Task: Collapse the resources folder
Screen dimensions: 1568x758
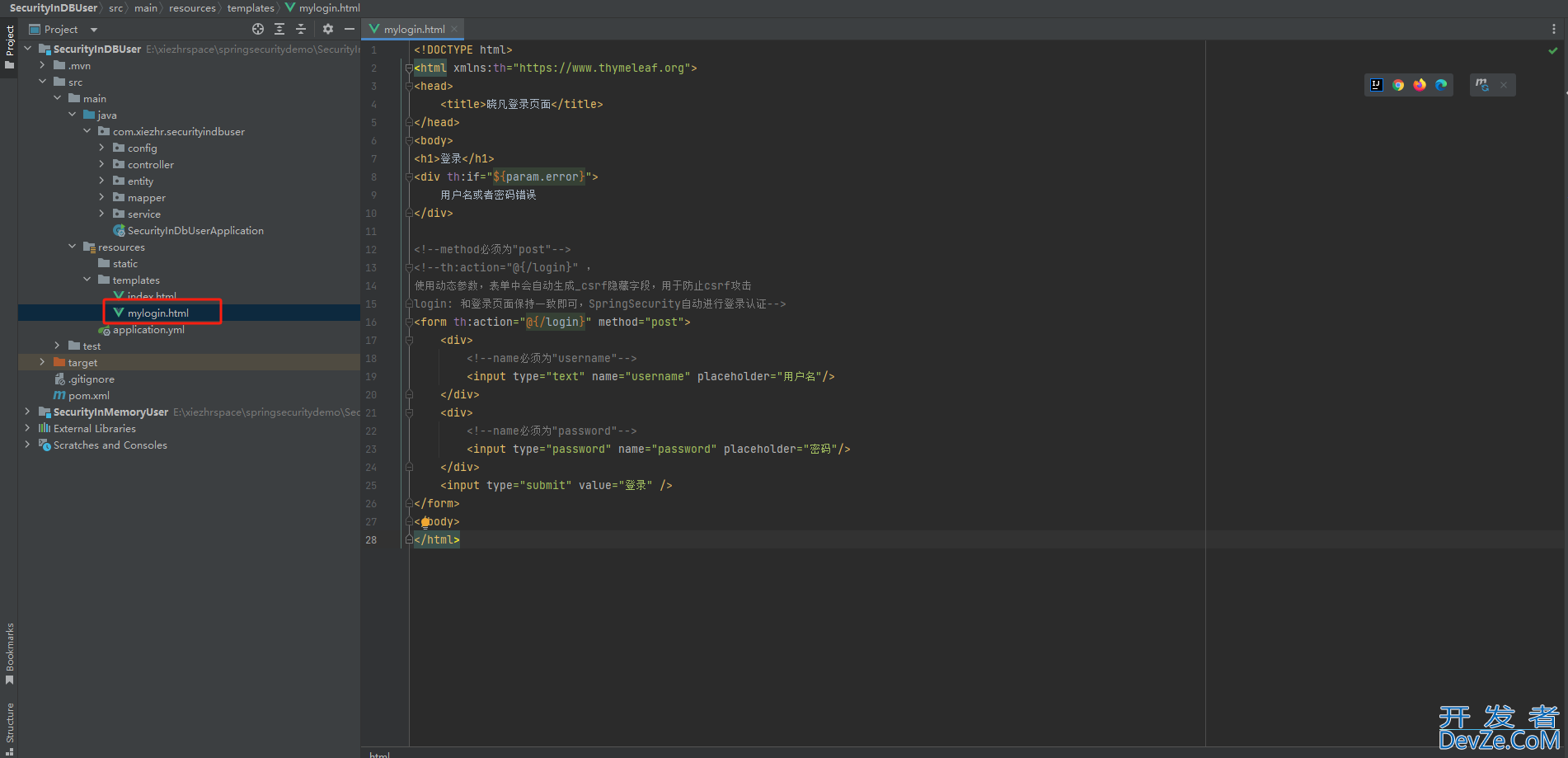Action: [72, 247]
